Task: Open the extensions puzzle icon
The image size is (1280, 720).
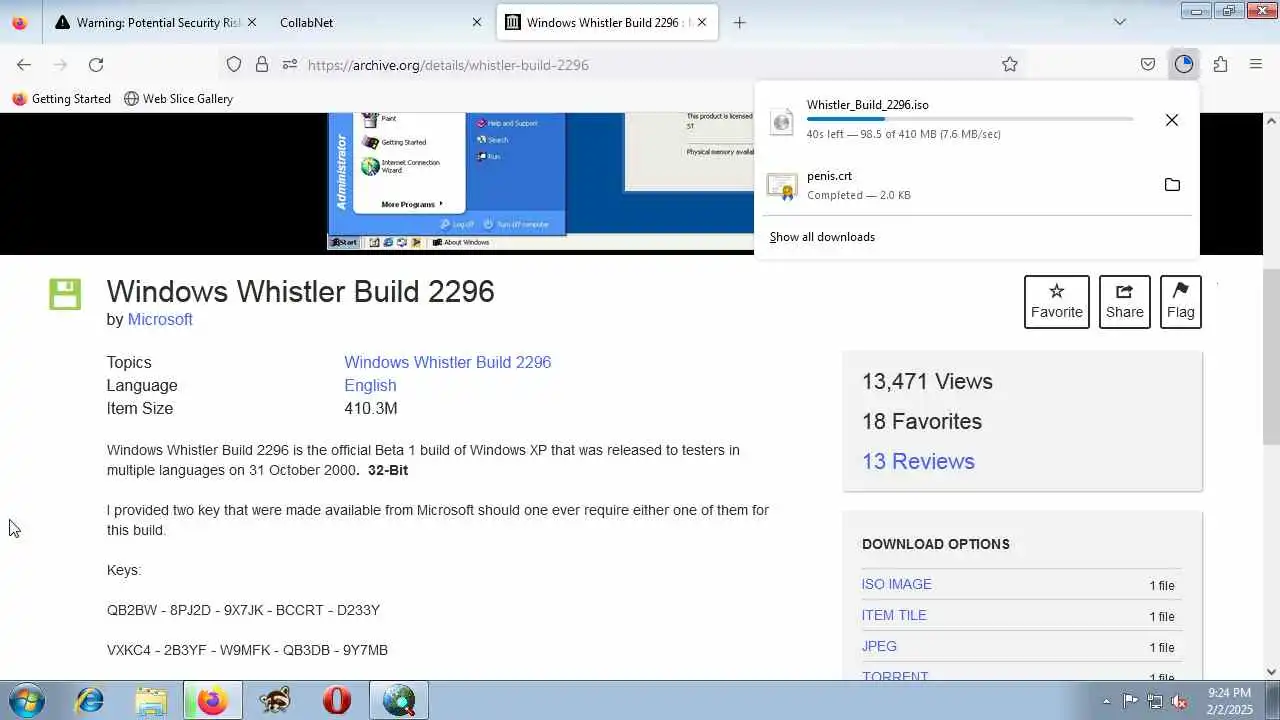Action: (x=1220, y=64)
